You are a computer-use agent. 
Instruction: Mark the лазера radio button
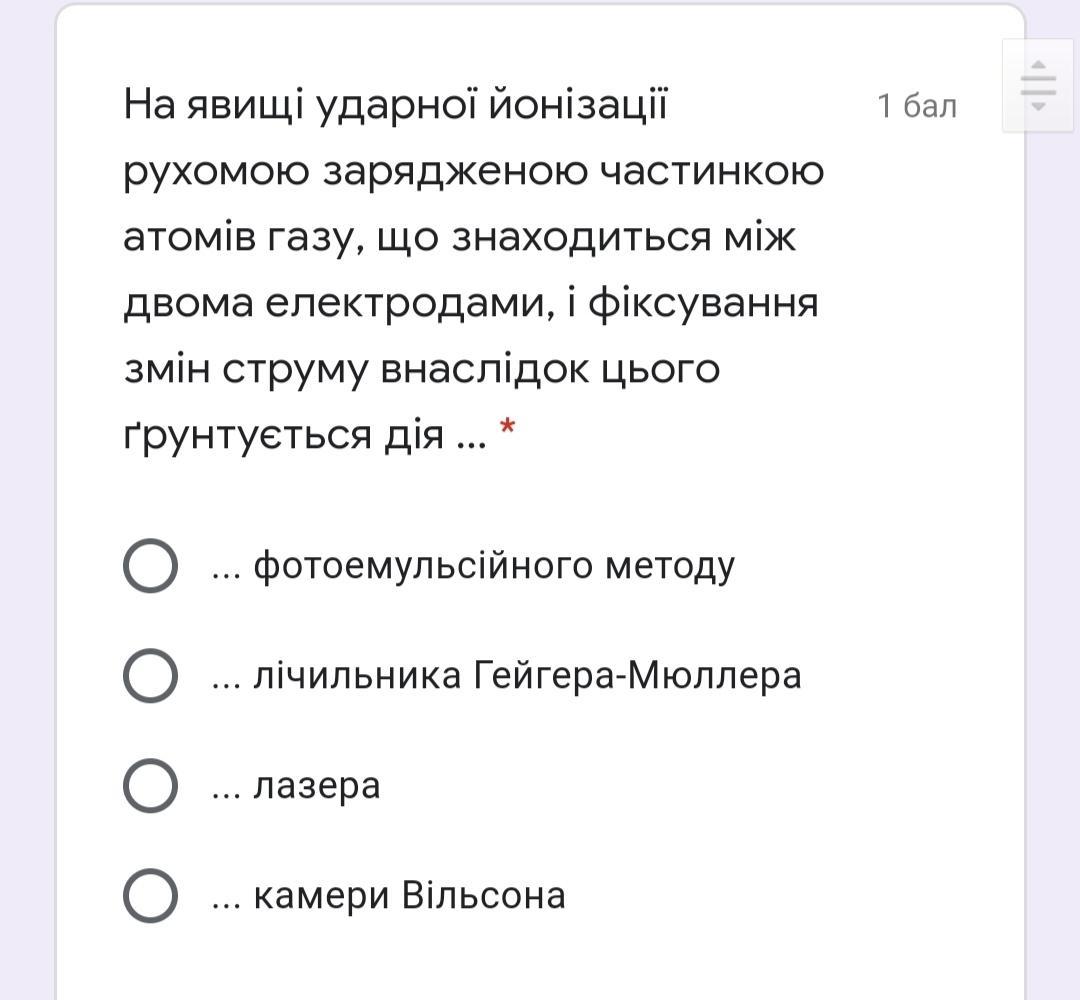pyautogui.click(x=150, y=786)
